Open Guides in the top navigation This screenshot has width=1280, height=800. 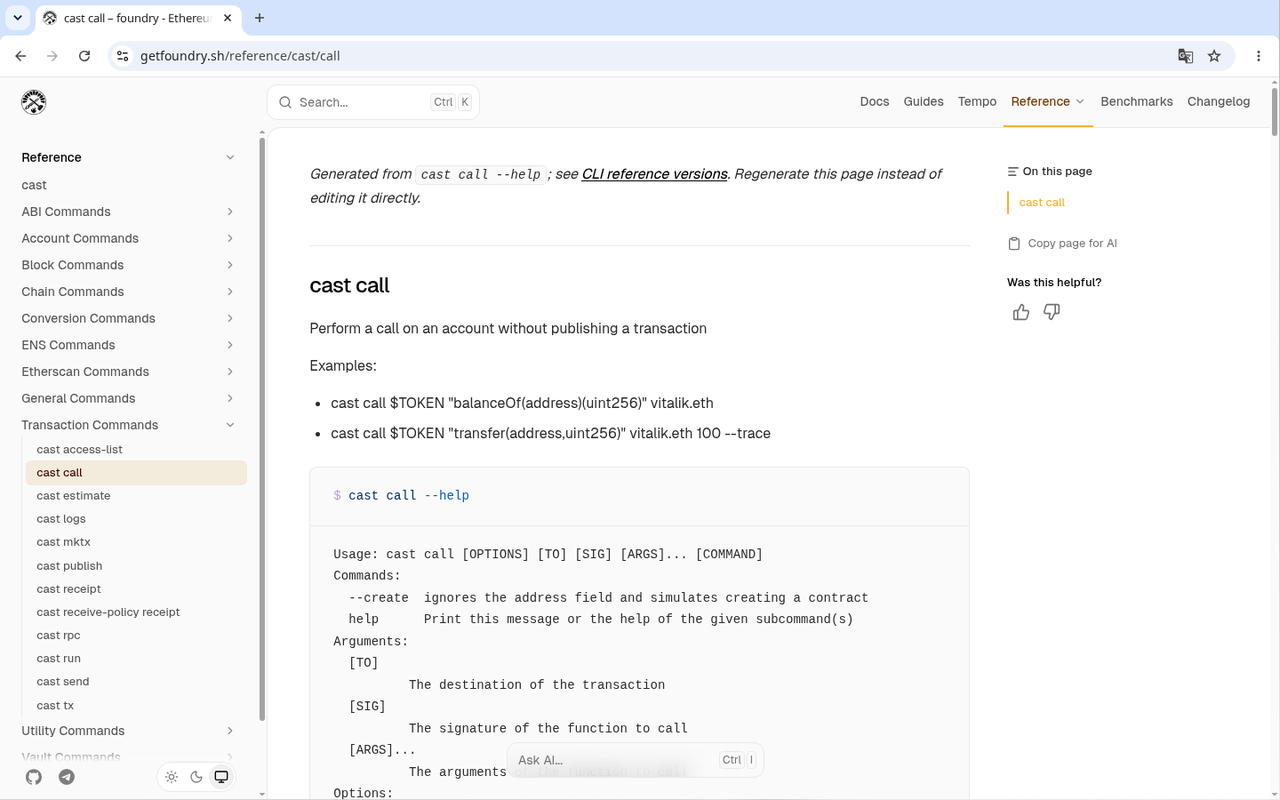923,102
